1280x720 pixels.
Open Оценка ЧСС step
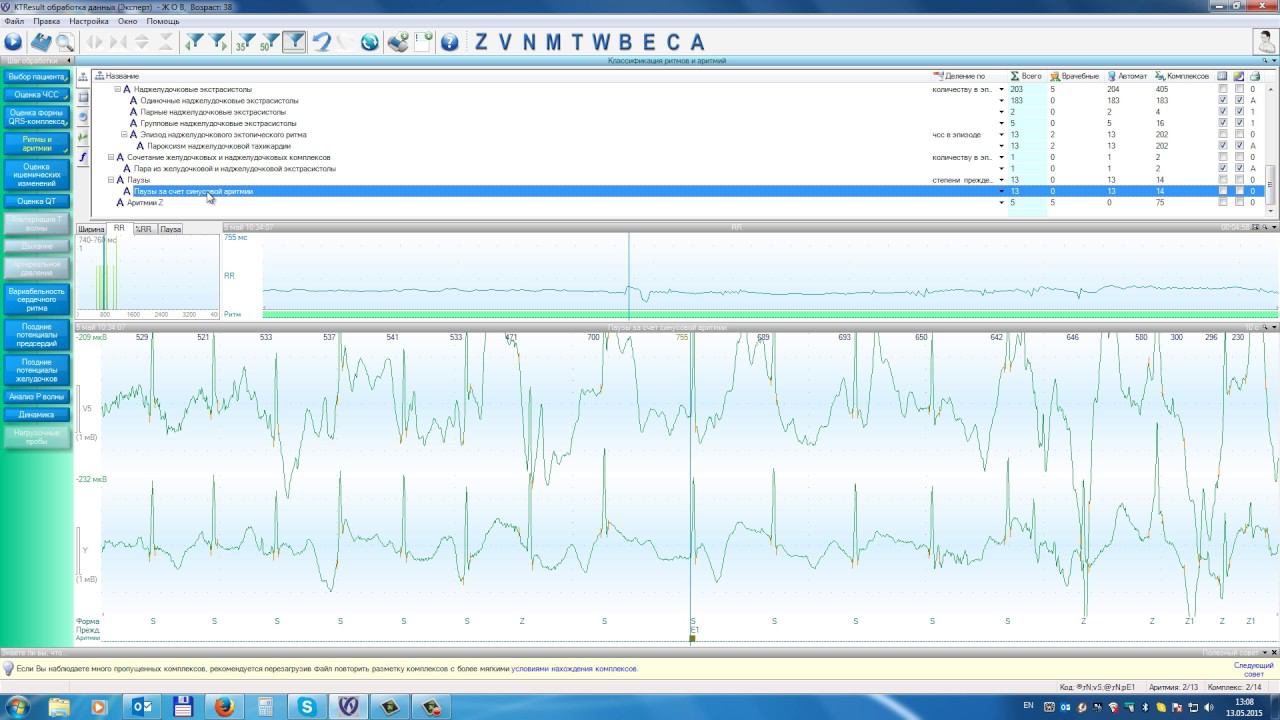36,95
